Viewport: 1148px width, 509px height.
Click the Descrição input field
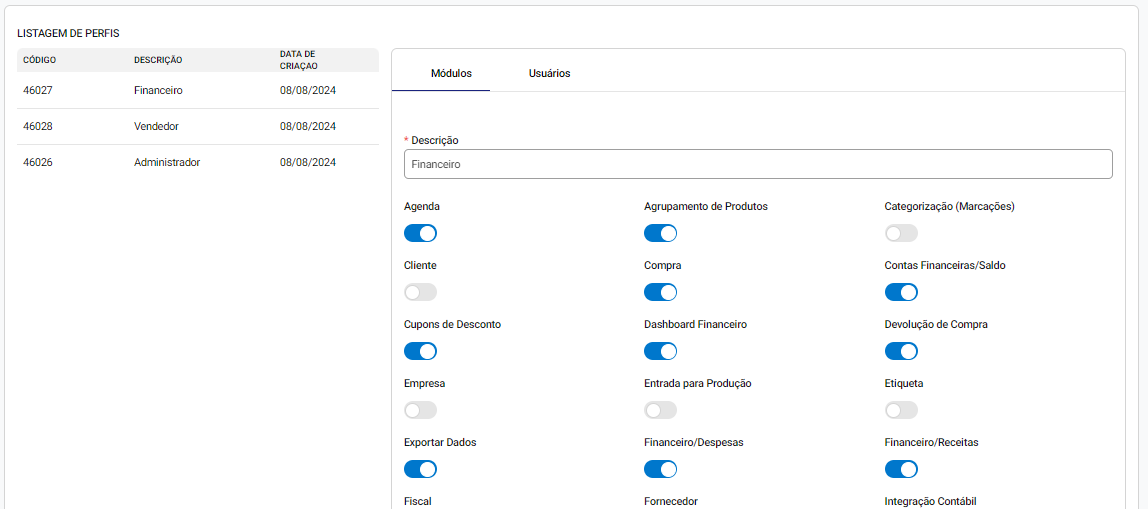coord(757,164)
